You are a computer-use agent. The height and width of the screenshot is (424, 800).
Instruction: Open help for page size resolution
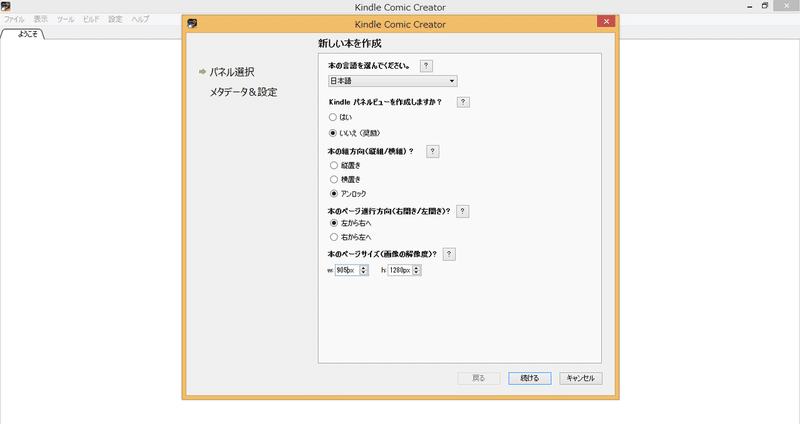coord(449,254)
